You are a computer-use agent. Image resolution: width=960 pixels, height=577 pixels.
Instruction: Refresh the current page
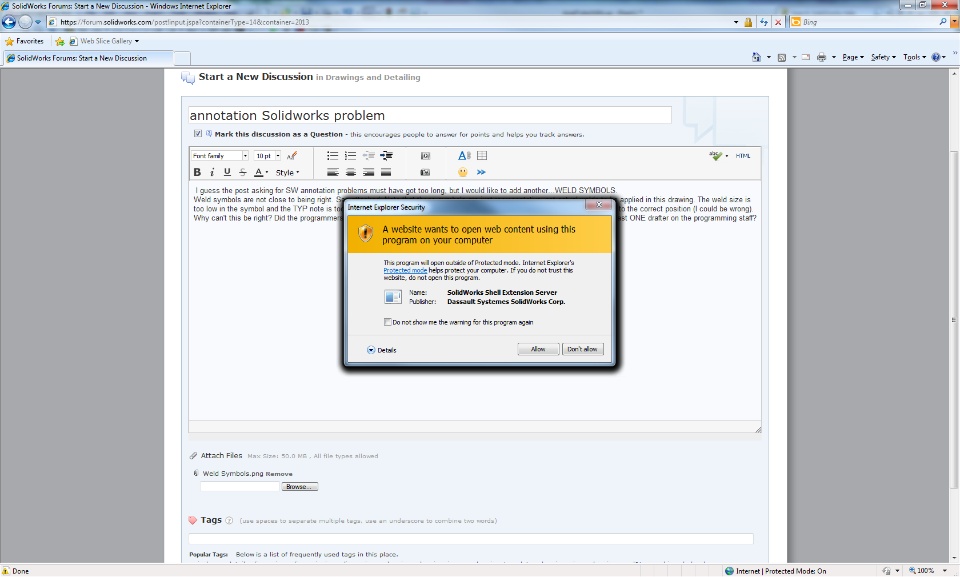pyautogui.click(x=764, y=22)
